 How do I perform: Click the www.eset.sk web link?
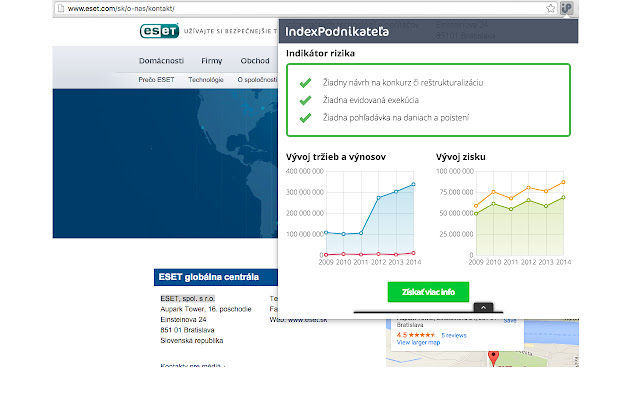pyautogui.click(x=307, y=320)
